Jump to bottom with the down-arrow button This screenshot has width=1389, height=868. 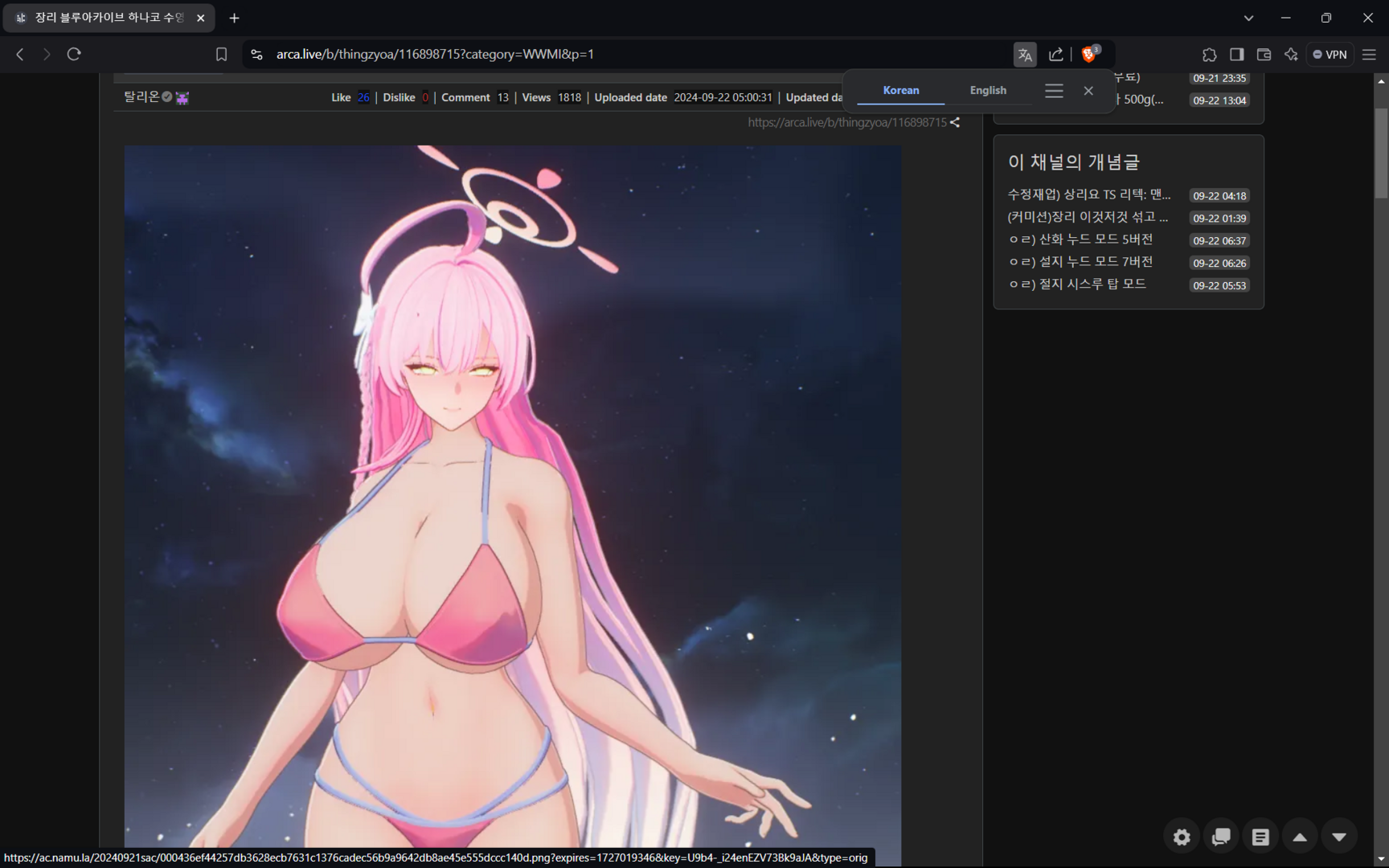click(1339, 837)
